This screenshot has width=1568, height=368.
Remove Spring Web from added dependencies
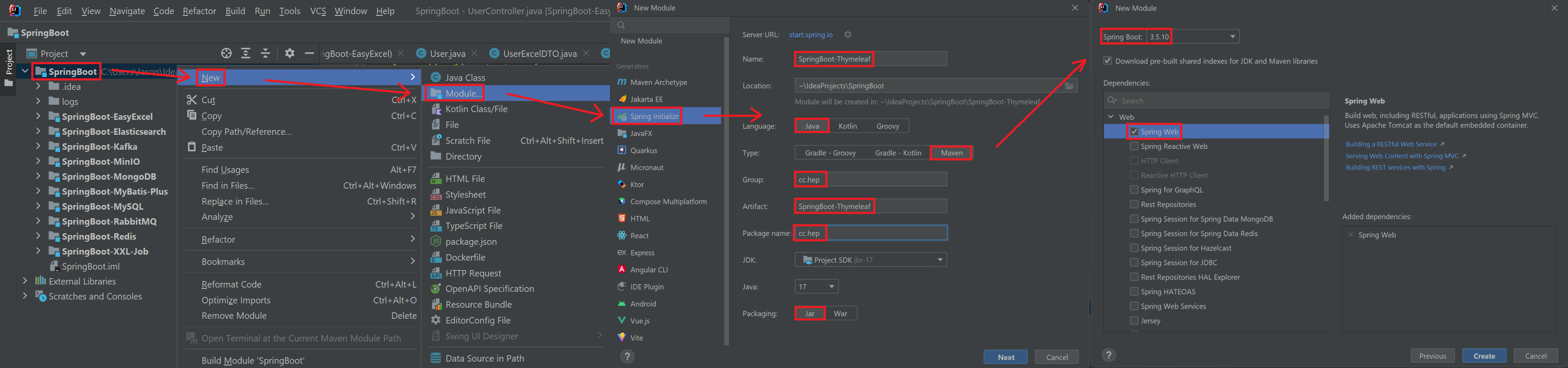(1351, 235)
